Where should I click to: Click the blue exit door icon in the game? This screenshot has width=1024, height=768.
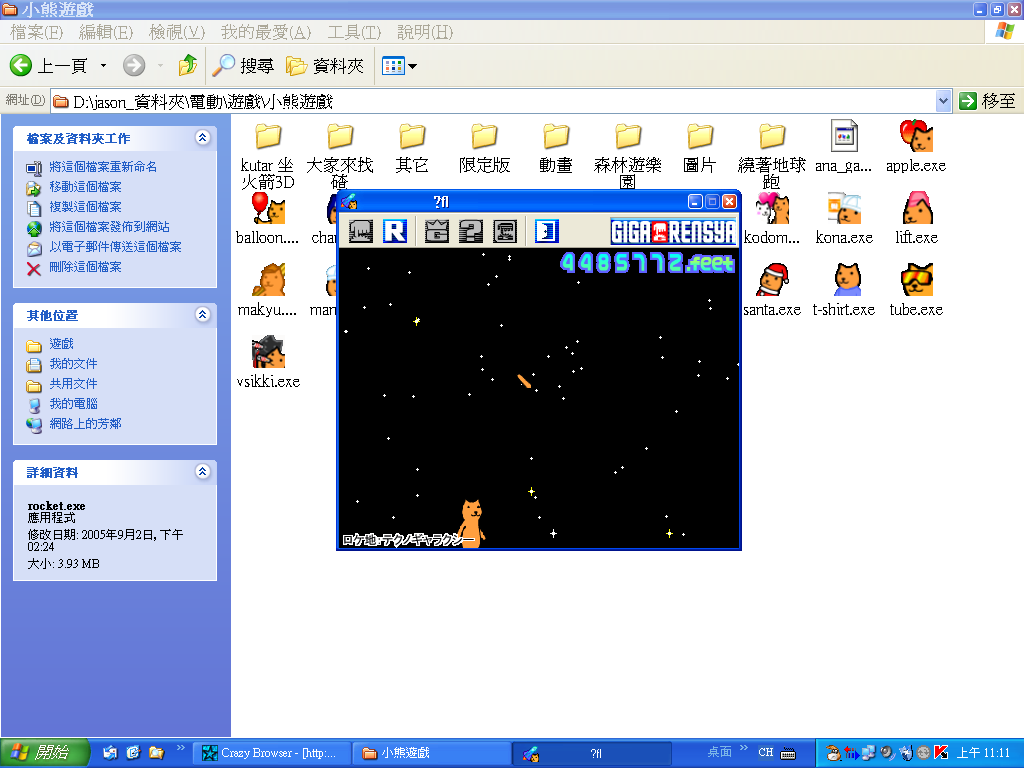[547, 231]
